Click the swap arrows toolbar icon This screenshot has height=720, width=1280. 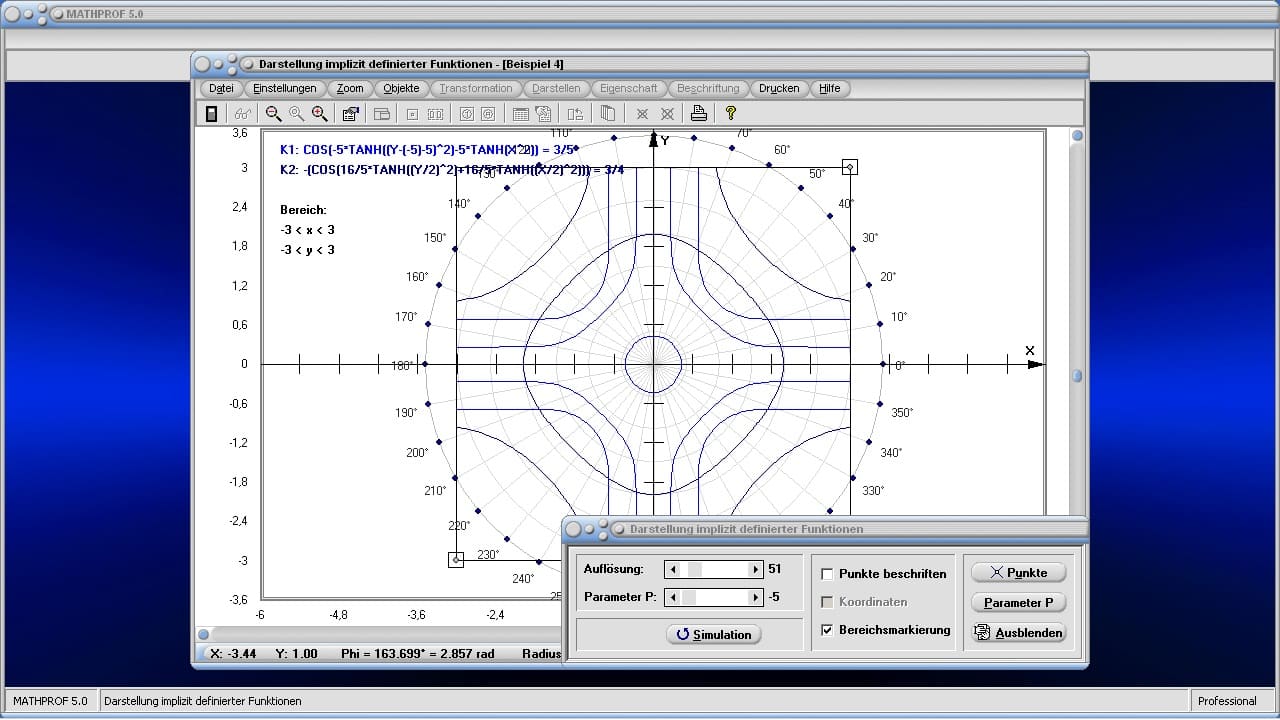(575, 114)
